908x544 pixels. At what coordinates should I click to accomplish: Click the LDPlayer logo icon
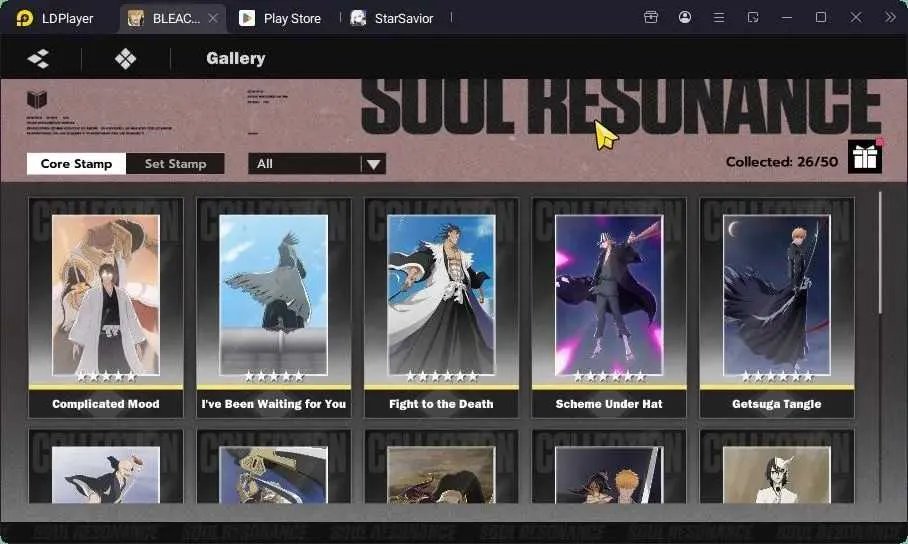(x=24, y=18)
